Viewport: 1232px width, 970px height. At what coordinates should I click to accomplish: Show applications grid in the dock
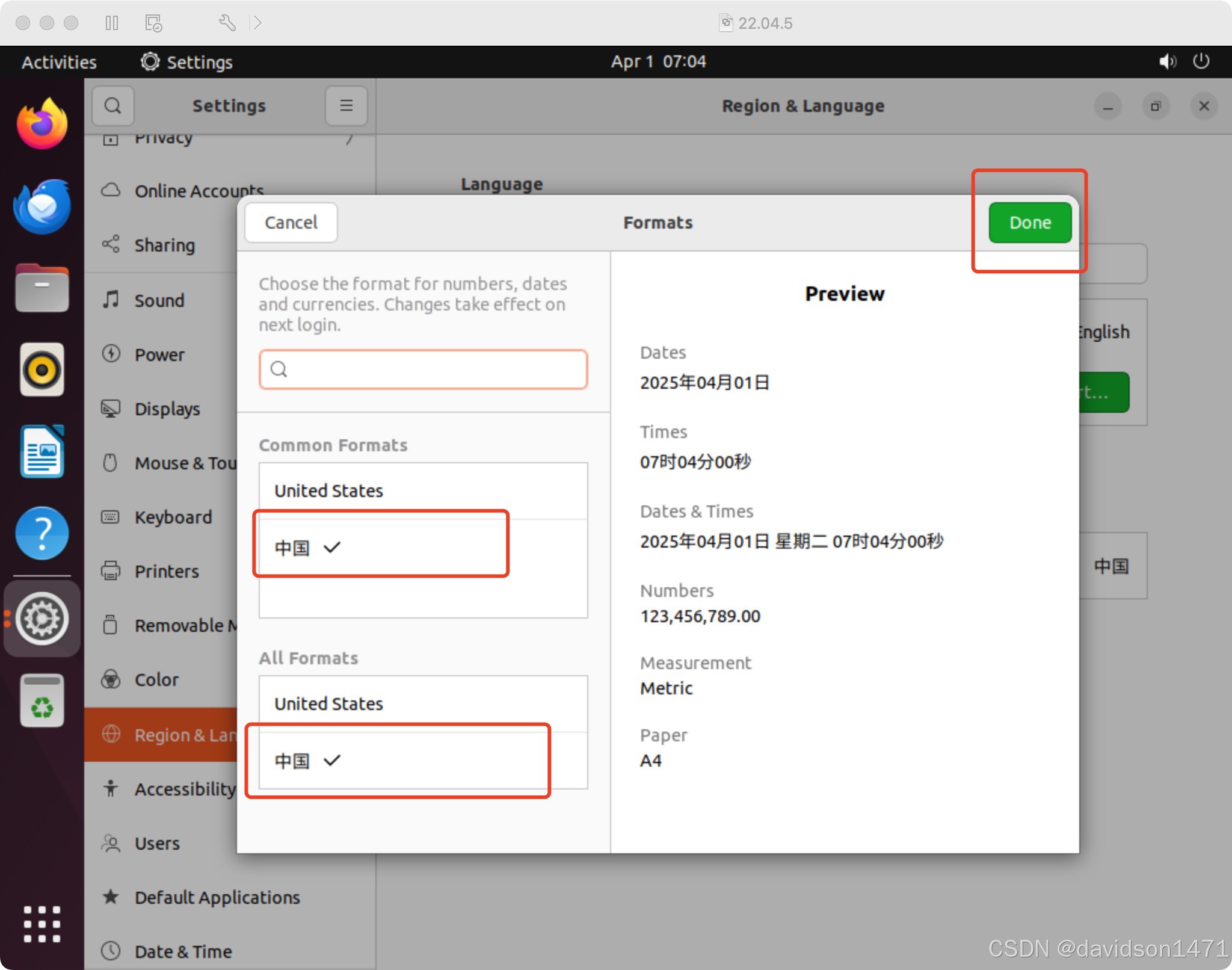pyautogui.click(x=42, y=924)
